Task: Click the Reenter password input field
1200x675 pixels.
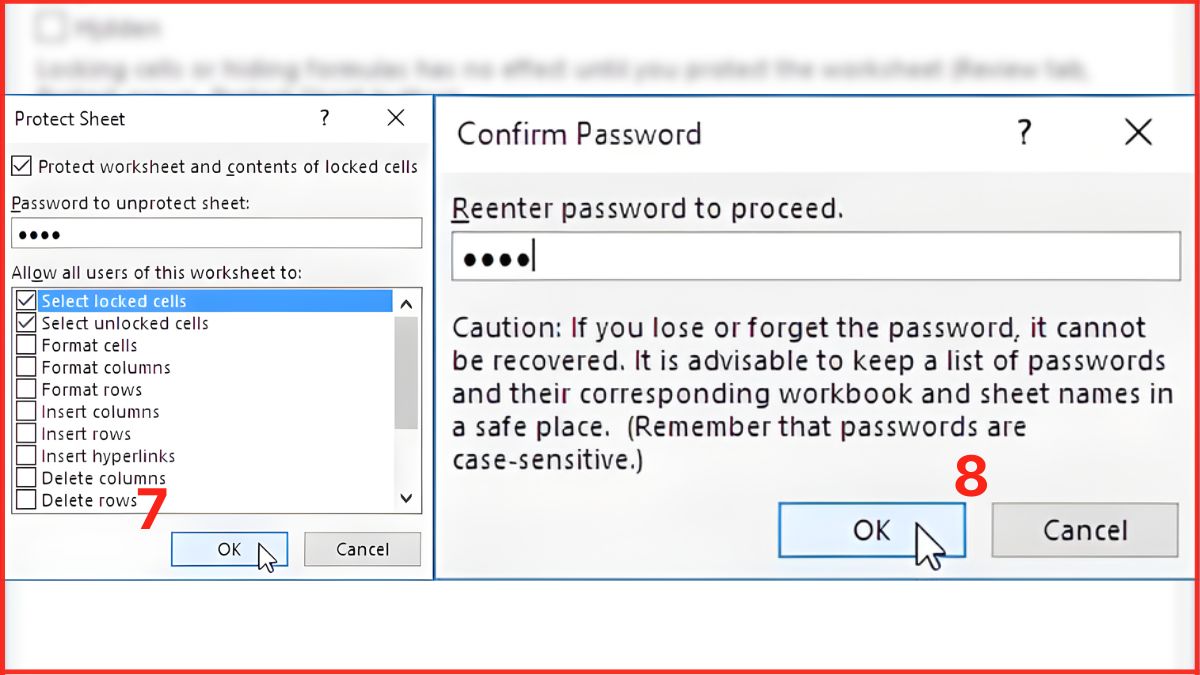Action: [815, 257]
